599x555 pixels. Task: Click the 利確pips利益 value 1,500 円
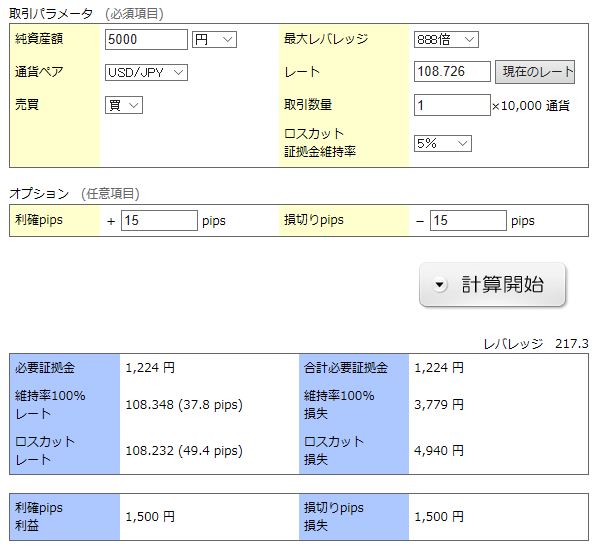(150, 517)
